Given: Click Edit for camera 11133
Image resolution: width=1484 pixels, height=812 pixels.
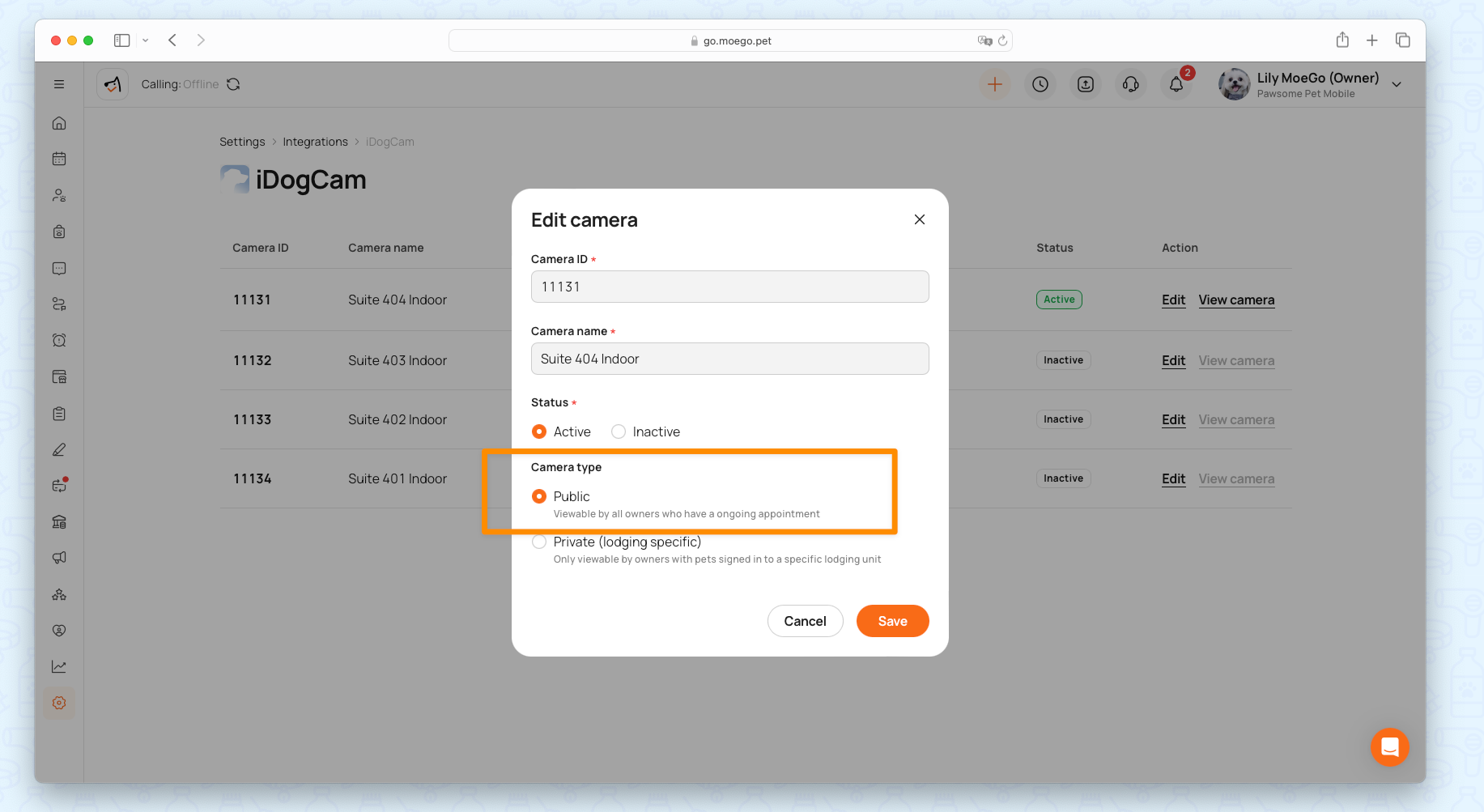Looking at the screenshot, I should tap(1173, 419).
